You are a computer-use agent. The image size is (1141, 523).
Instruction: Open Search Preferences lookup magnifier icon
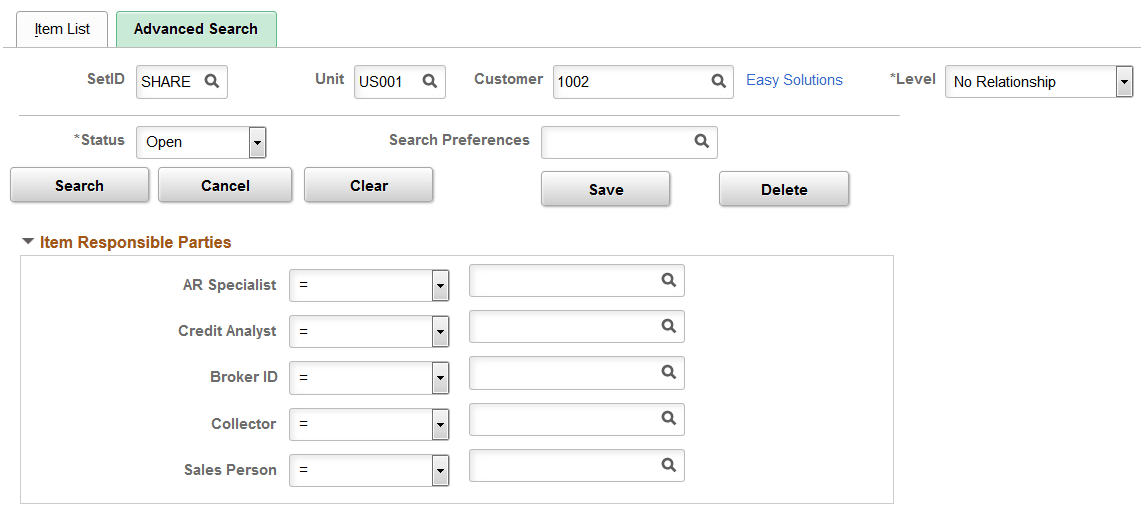click(x=701, y=141)
